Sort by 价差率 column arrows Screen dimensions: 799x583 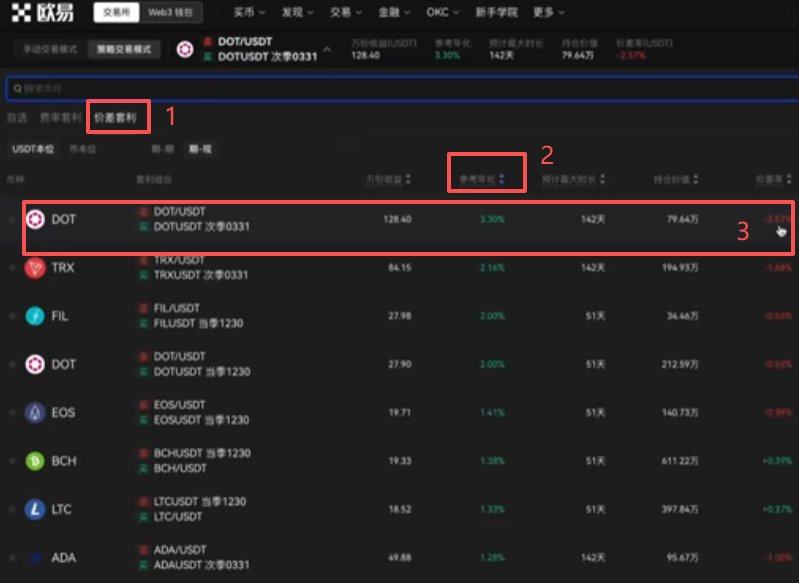click(789, 179)
